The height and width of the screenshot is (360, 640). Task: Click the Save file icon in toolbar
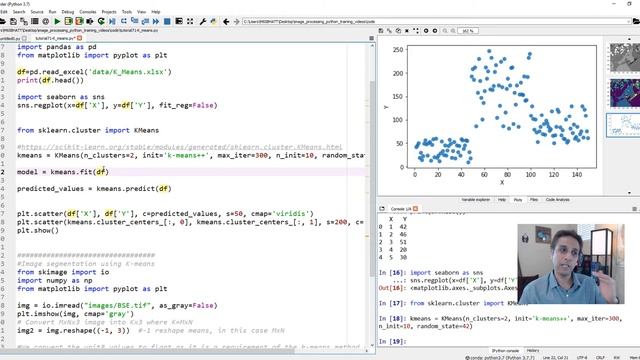pos(13,21)
